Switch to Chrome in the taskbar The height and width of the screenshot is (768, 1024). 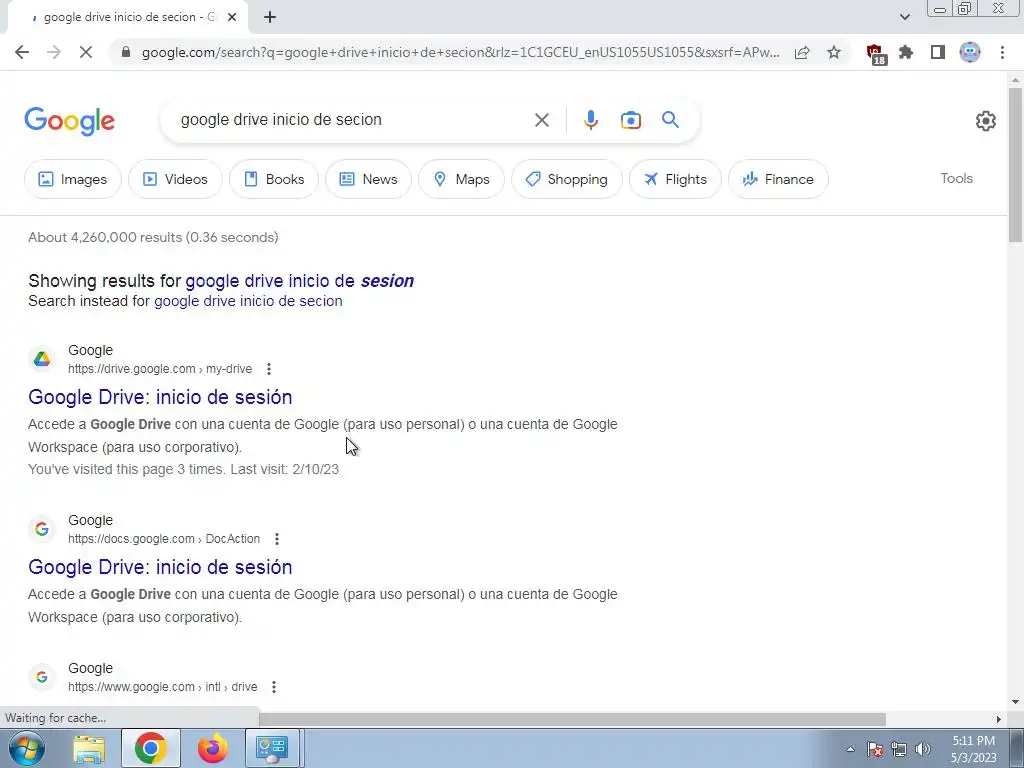click(151, 748)
